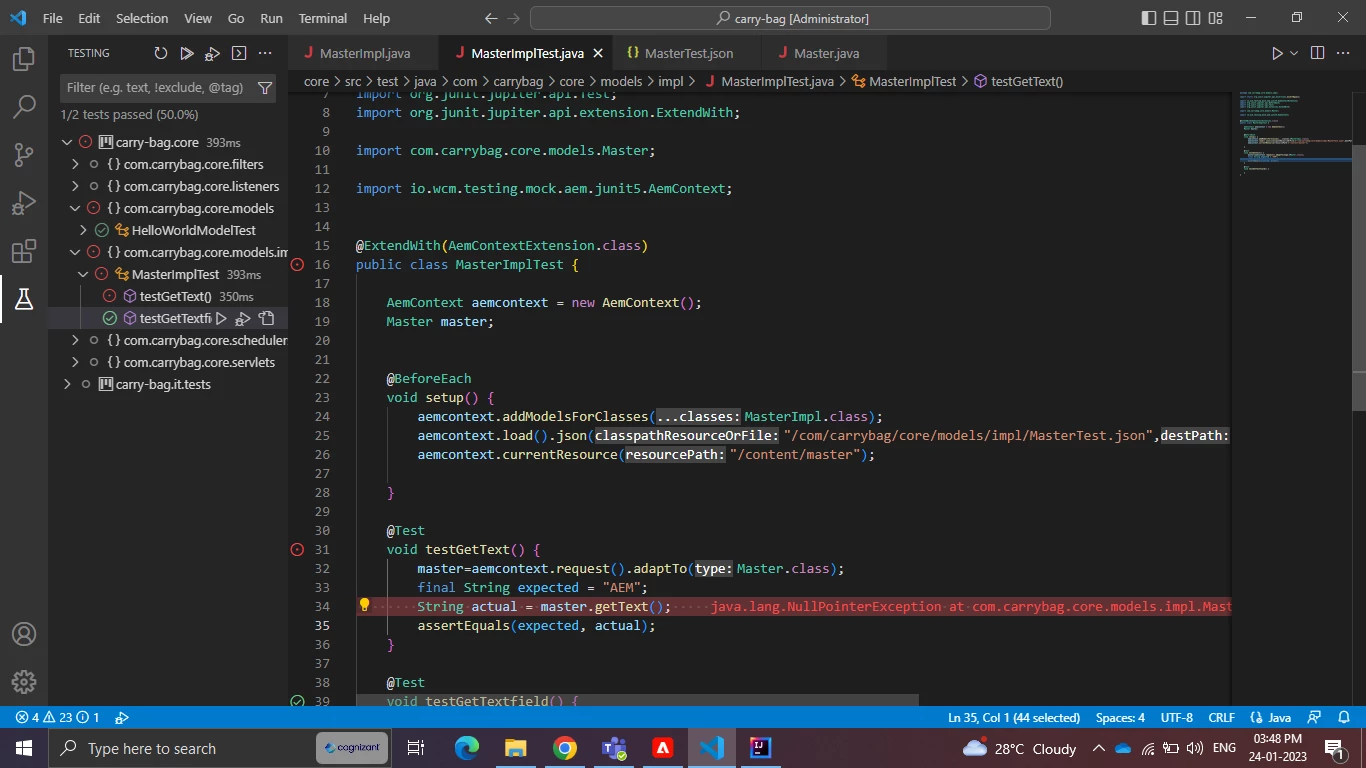Refresh tests in Testing panel
The width and height of the screenshot is (1366, 768).
click(x=161, y=53)
